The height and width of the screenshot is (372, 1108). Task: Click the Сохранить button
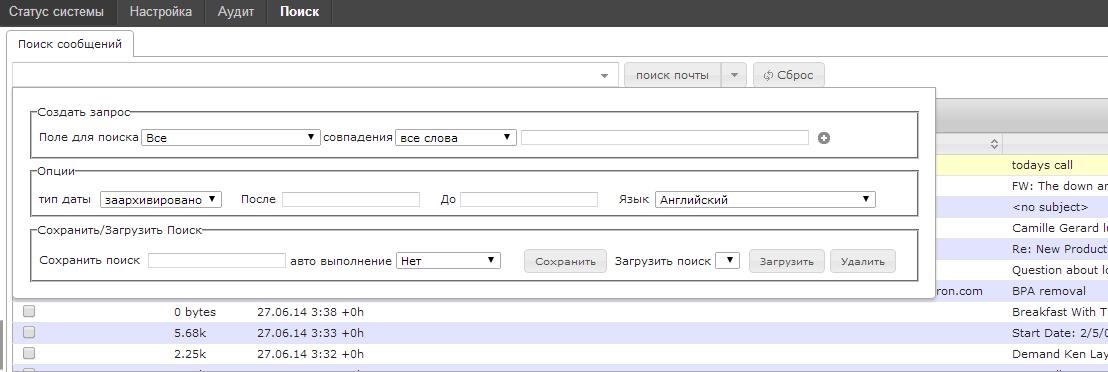[x=565, y=261]
